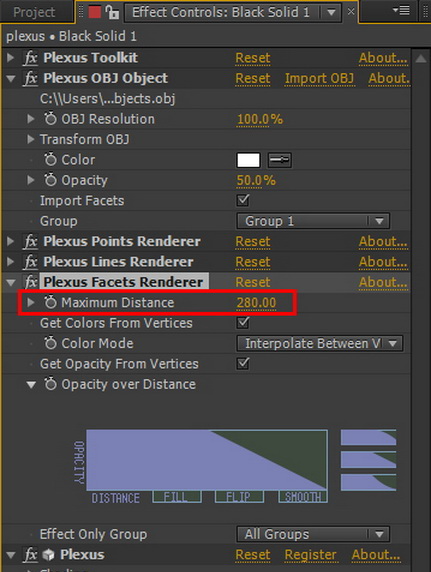Click the Opacity over Distance stopwatch icon
Viewport: 431px width, 572px height.
click(50, 384)
